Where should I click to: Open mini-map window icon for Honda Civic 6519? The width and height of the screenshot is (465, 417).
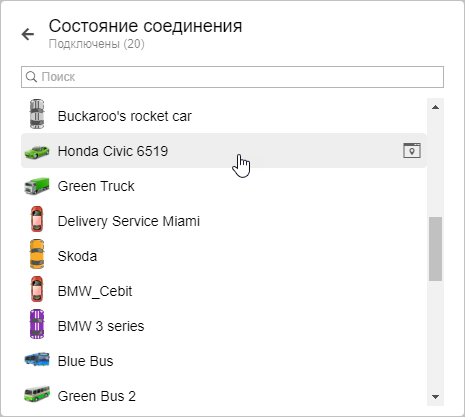point(412,151)
